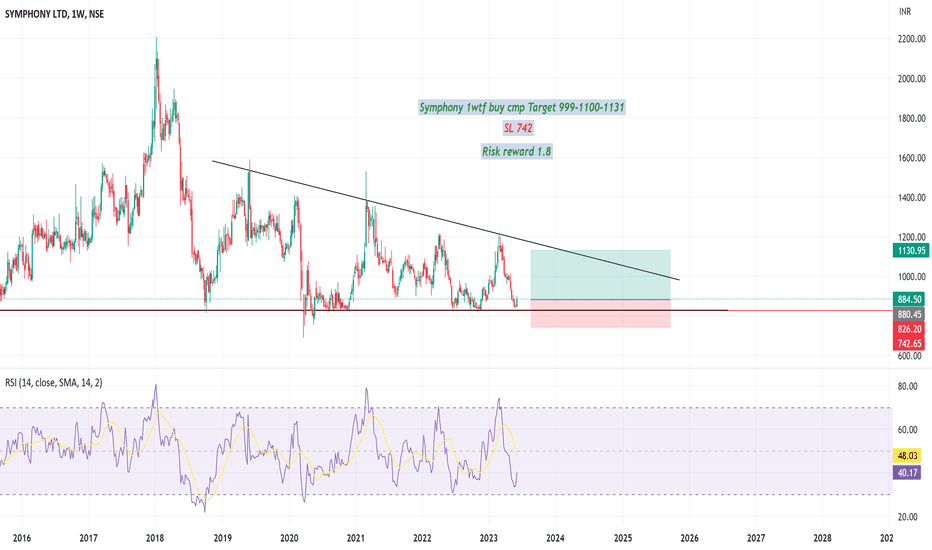Screen dimensions: 932x550
Task: Click the 1400.00 price axis label
Action: point(911,197)
